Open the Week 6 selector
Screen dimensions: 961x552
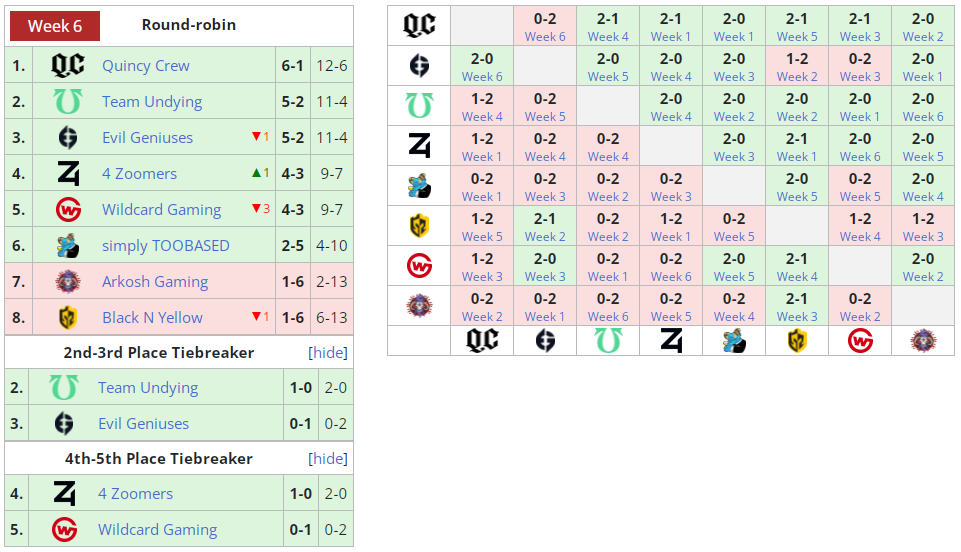(55, 26)
